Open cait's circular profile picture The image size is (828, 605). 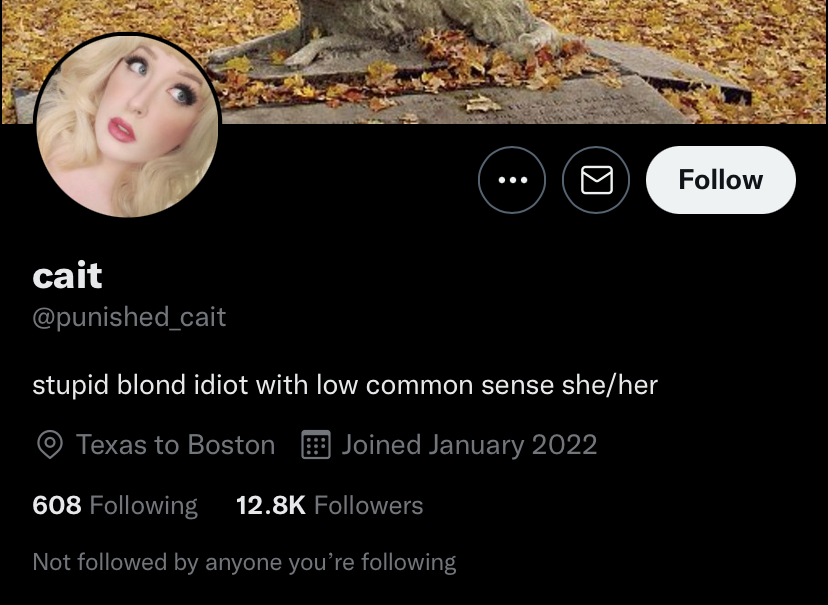[127, 126]
